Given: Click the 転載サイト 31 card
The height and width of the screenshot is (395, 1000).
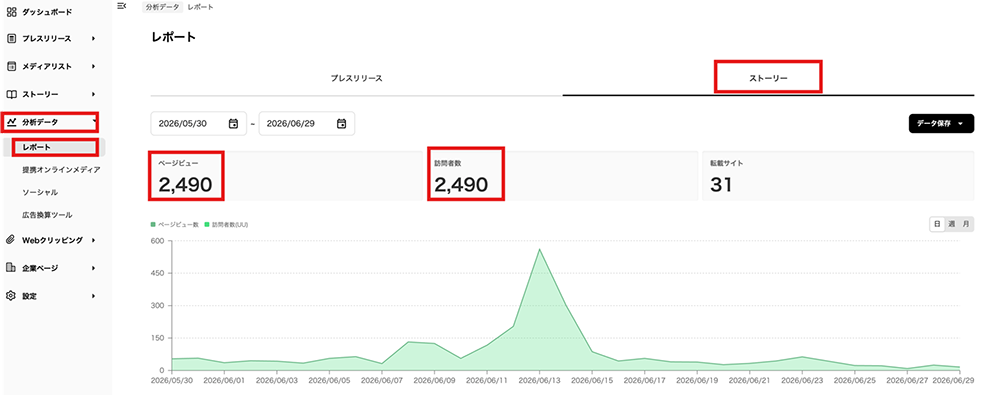Looking at the screenshot, I should coord(838,175).
